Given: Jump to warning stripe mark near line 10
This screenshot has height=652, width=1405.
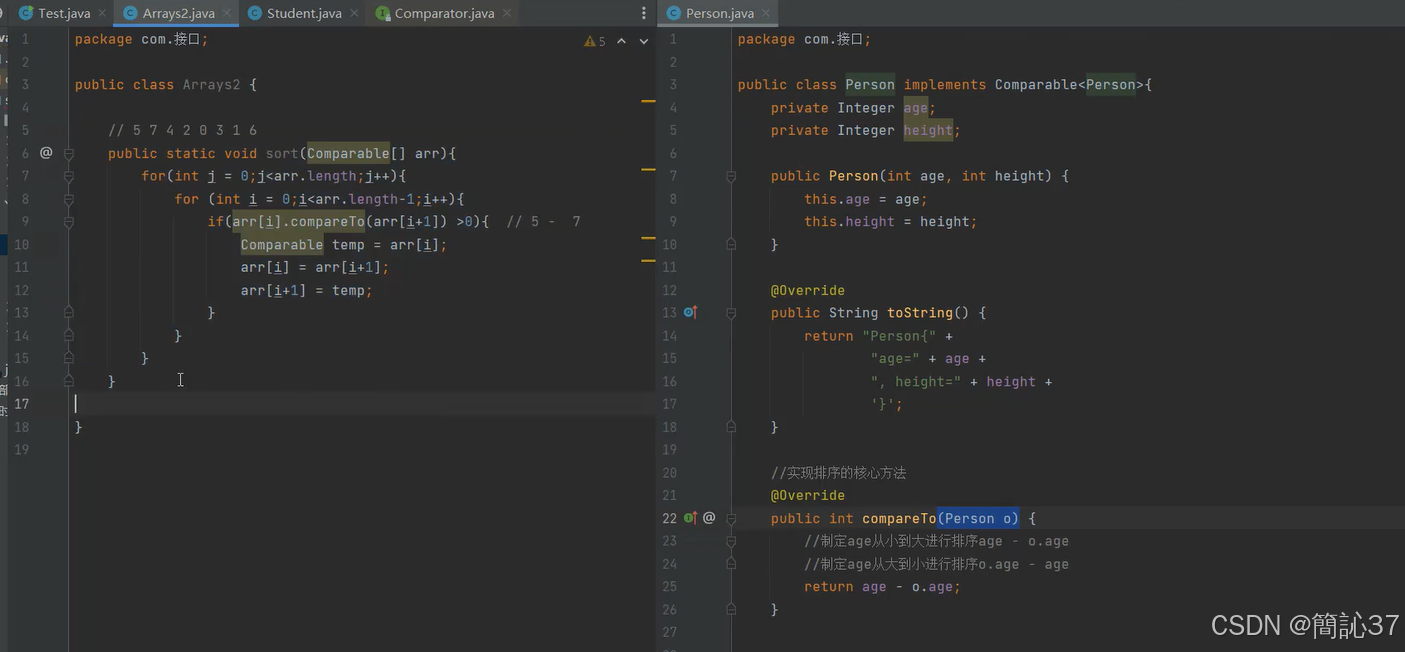Looking at the screenshot, I should [x=648, y=238].
